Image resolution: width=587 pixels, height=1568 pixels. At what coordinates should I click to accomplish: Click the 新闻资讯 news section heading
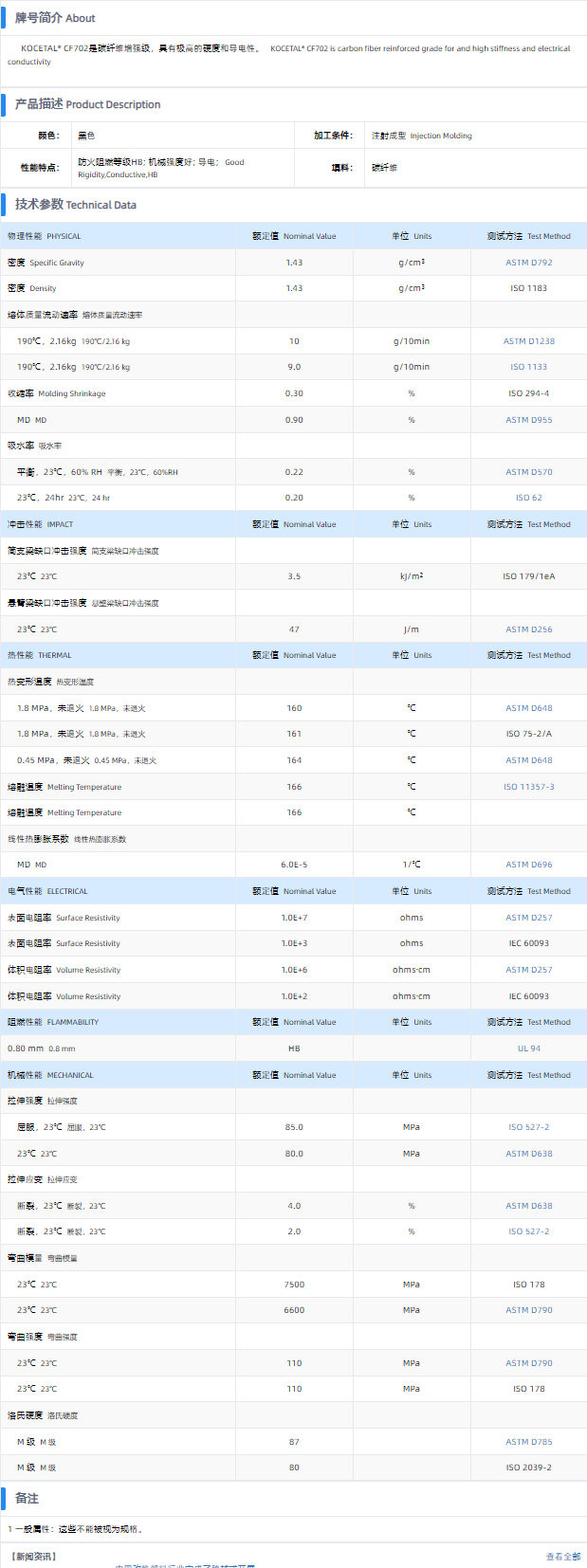click(x=33, y=1557)
